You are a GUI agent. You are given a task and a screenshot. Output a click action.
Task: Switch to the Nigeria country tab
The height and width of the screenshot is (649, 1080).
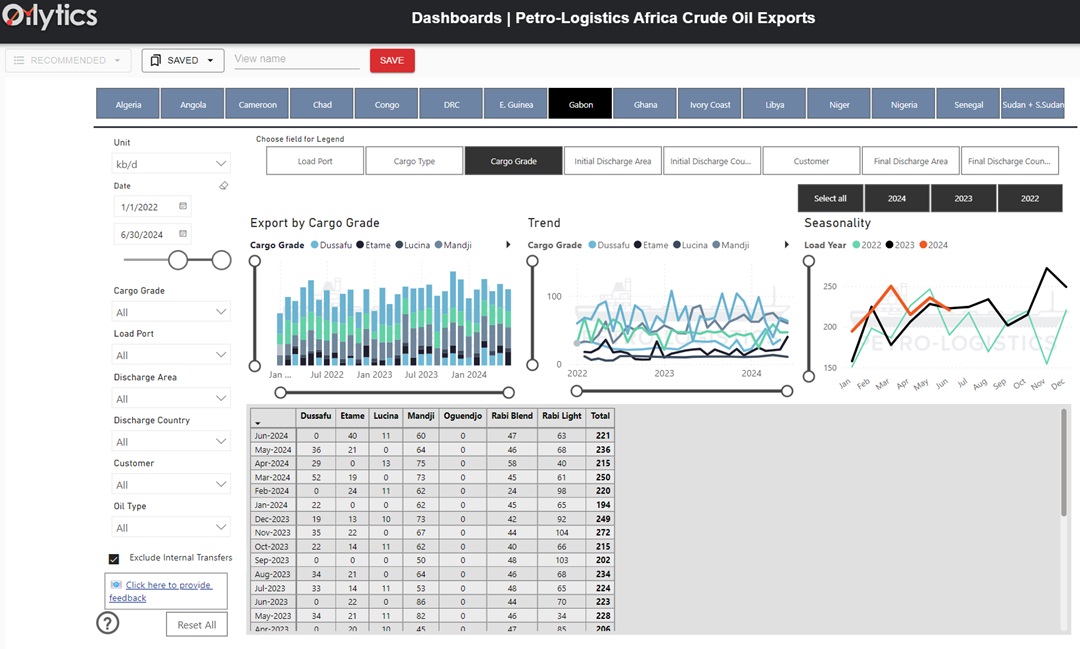tap(904, 104)
